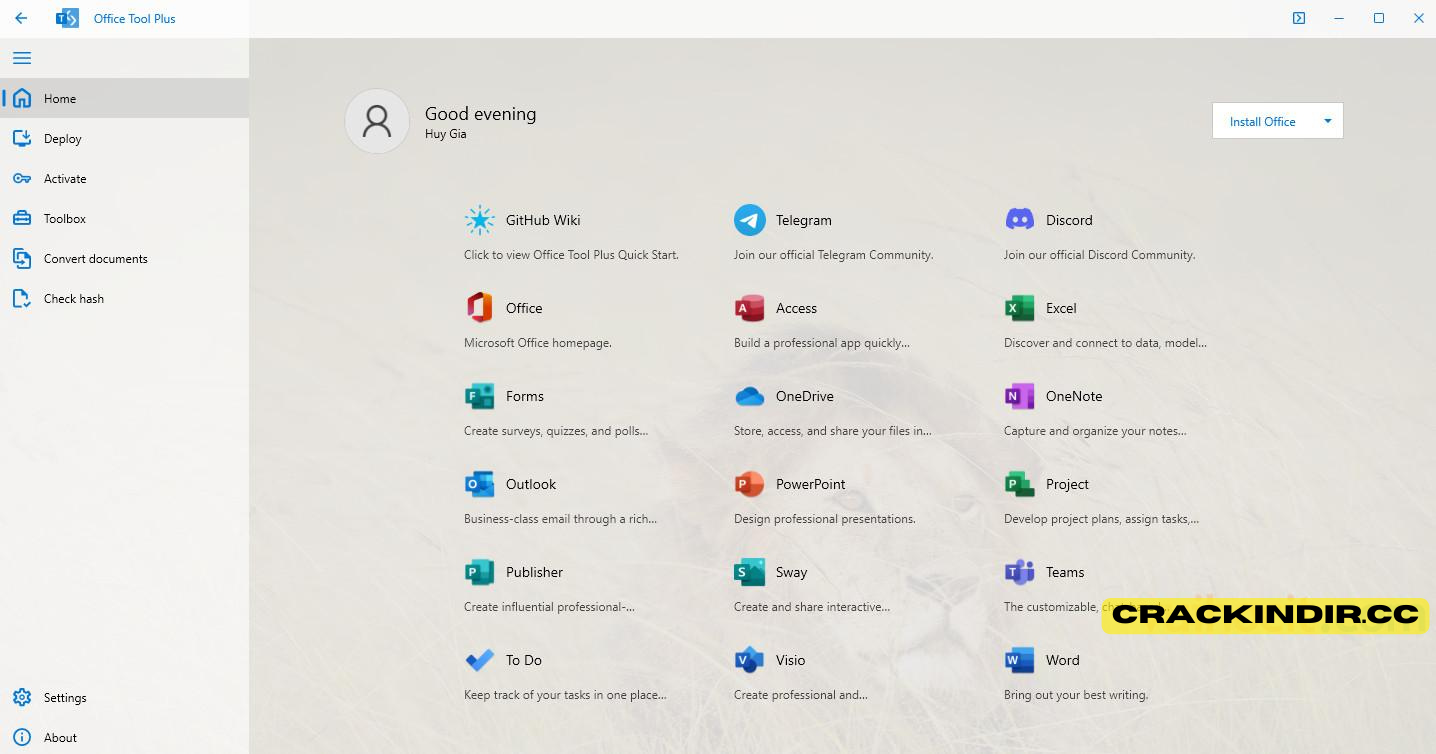This screenshot has height=754, width=1436.
Task: Toggle the hamburger navigation menu
Action: click(21, 58)
